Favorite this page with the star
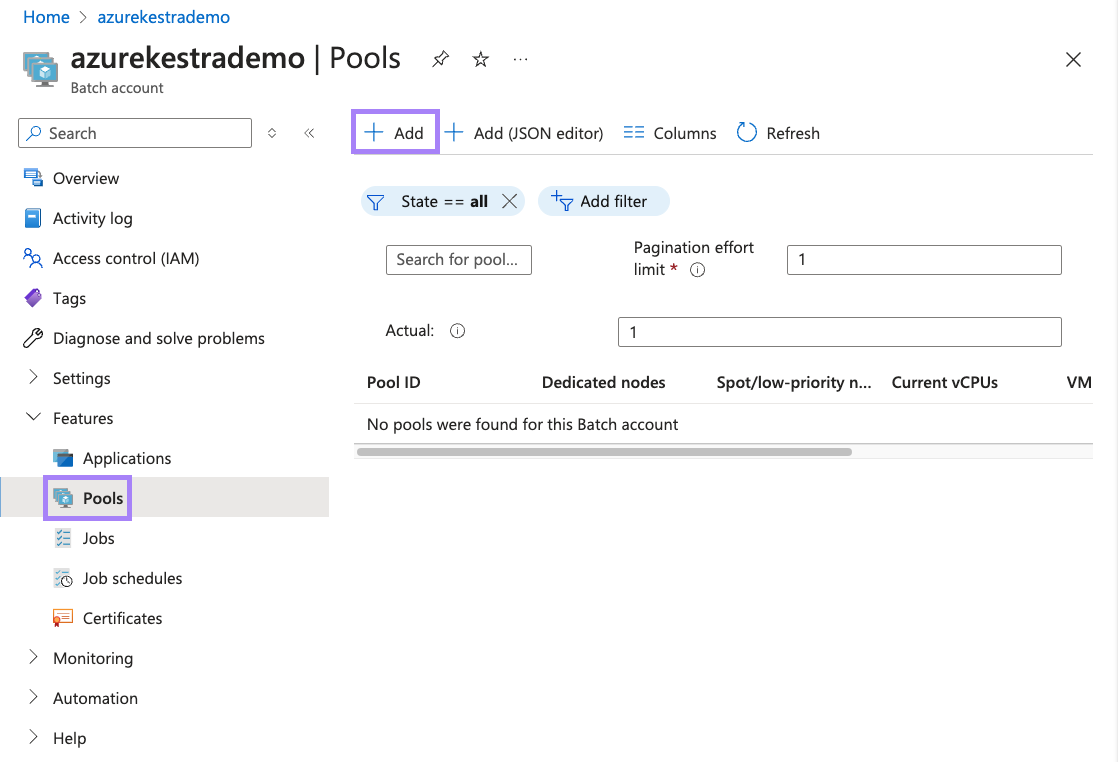The image size is (1119, 762). coord(480,59)
